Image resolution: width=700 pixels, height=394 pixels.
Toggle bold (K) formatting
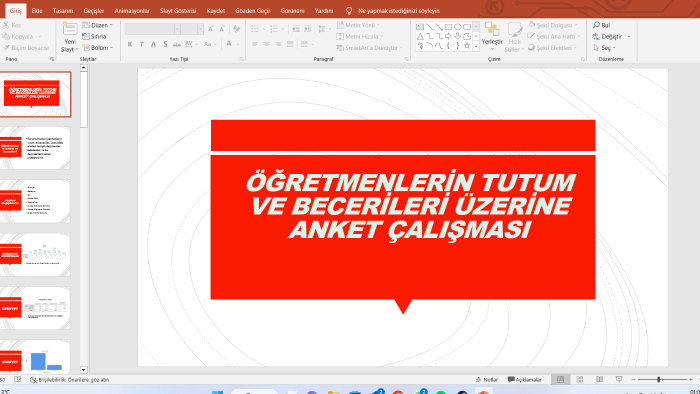tap(130, 44)
